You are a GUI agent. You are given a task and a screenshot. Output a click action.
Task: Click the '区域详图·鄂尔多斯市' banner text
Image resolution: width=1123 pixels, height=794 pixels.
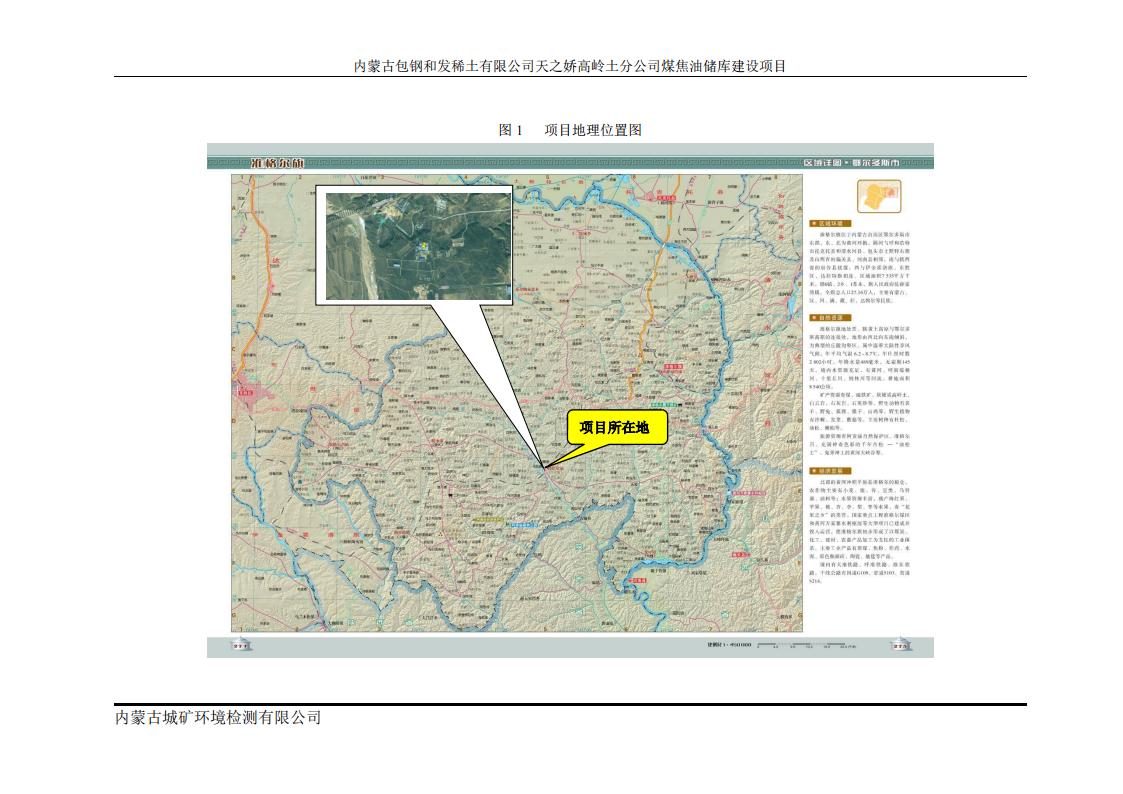(x=850, y=163)
